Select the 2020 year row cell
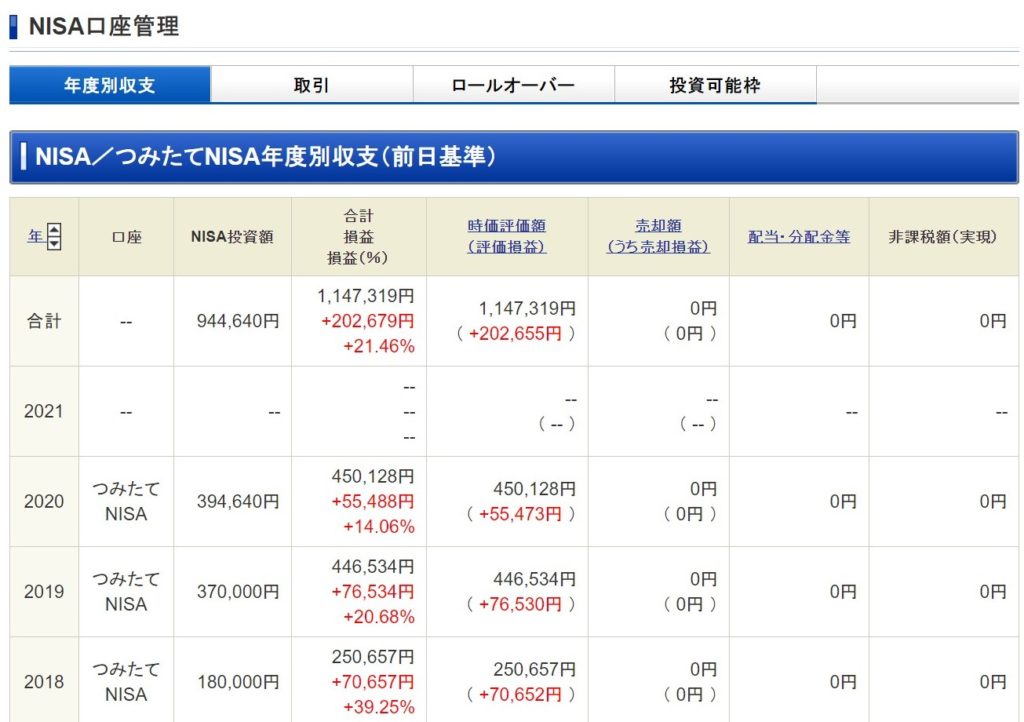The width and height of the screenshot is (1024, 722). (44, 501)
